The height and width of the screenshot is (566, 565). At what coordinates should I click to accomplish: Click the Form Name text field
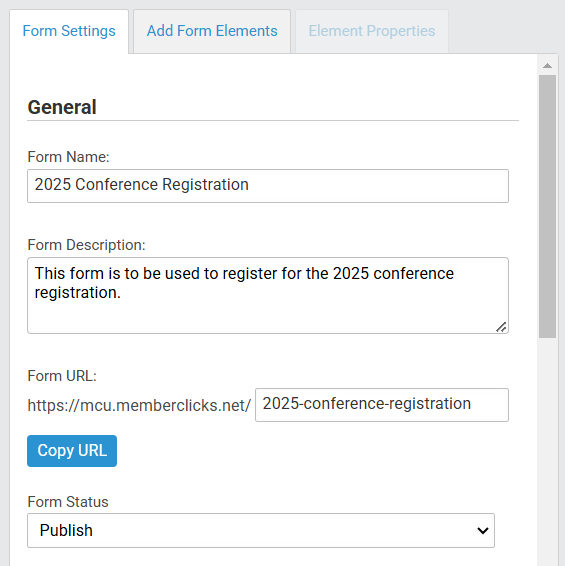(x=268, y=186)
